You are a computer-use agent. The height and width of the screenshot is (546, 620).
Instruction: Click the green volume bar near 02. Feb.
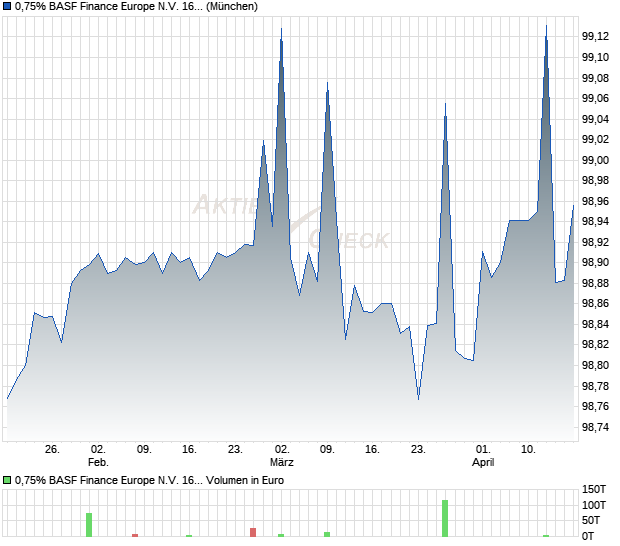(89, 525)
